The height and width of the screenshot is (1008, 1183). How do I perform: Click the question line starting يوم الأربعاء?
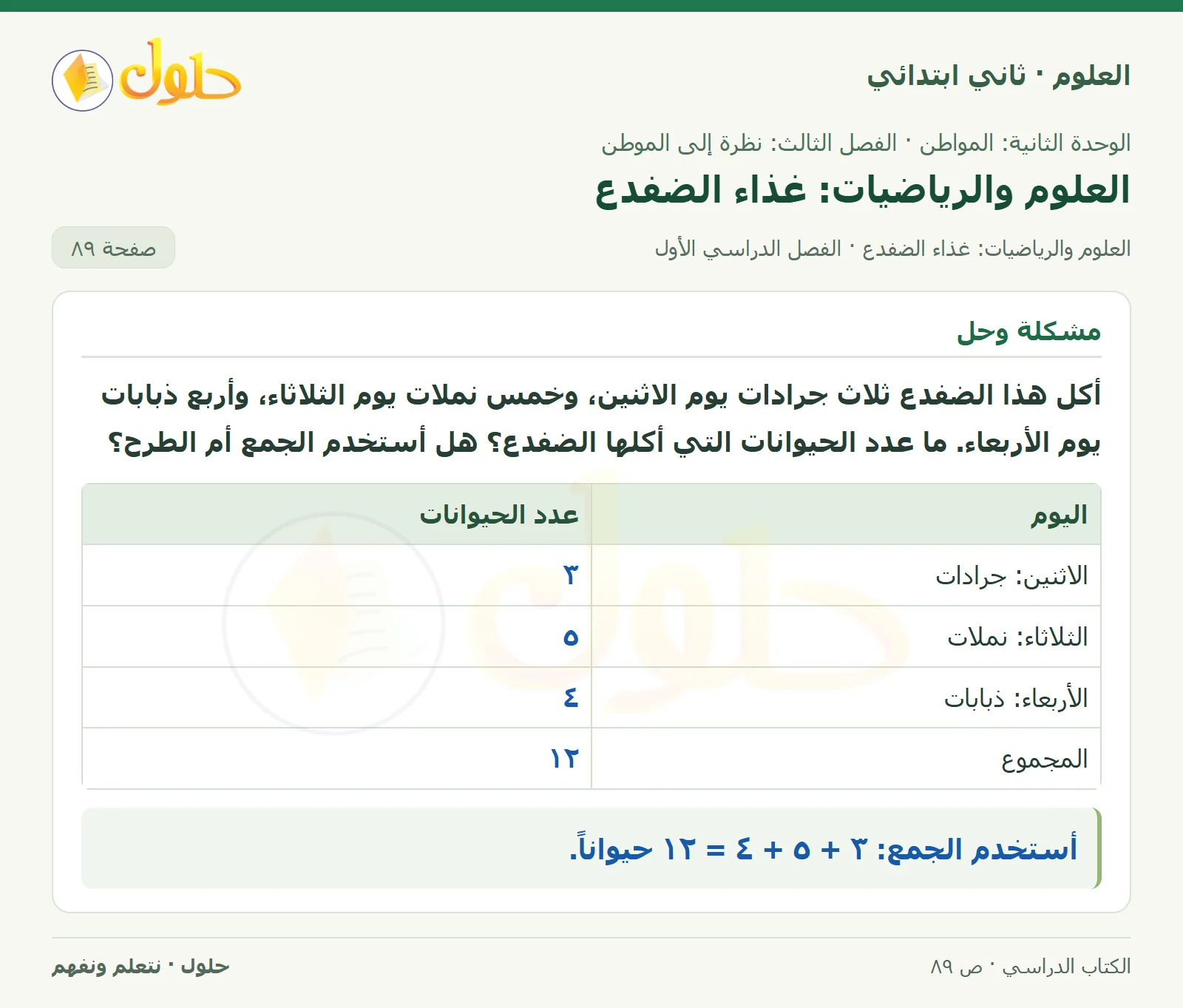click(604, 442)
